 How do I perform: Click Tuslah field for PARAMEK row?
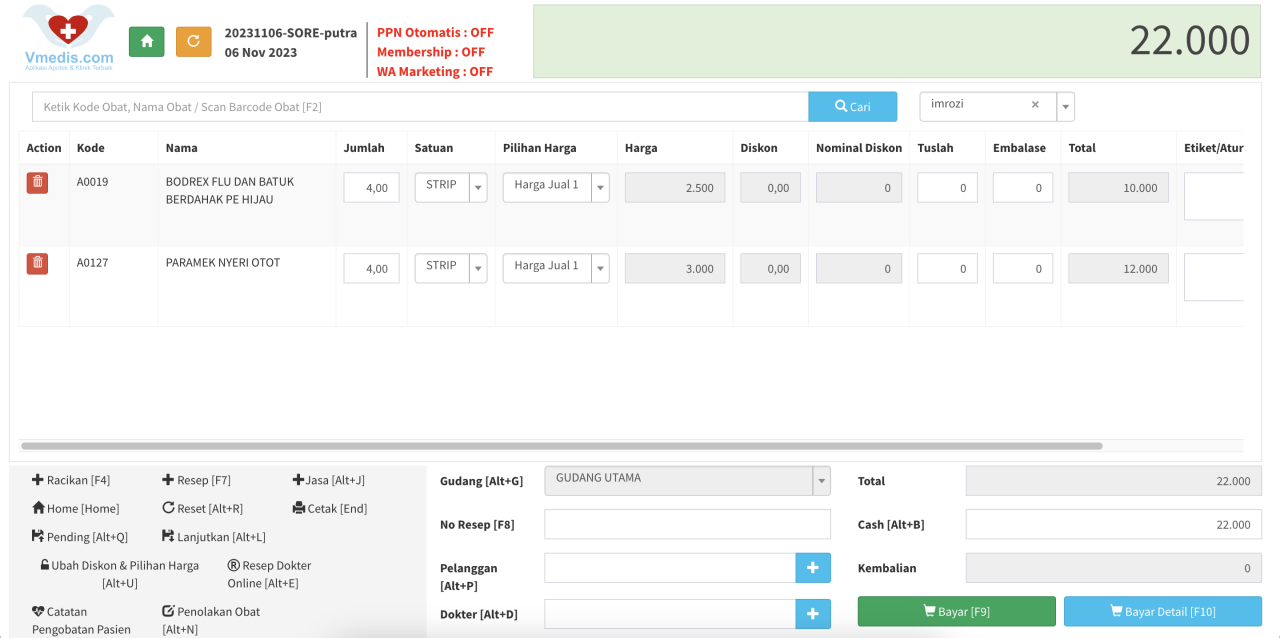947,269
